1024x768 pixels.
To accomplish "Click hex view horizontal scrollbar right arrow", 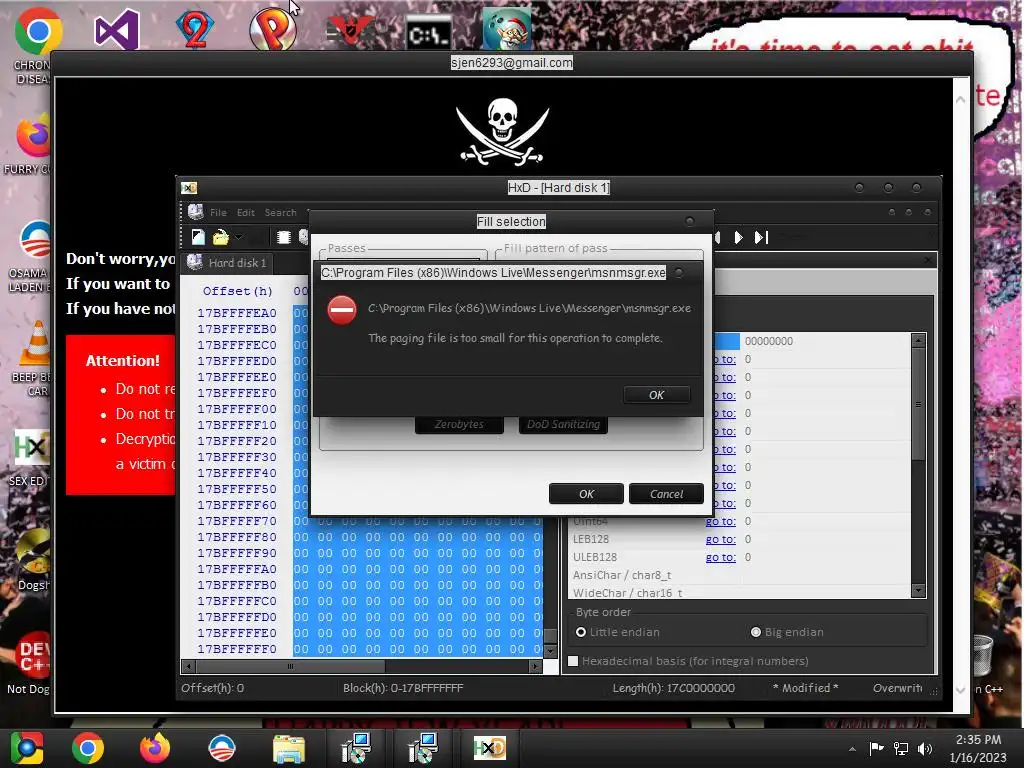I will coord(536,666).
